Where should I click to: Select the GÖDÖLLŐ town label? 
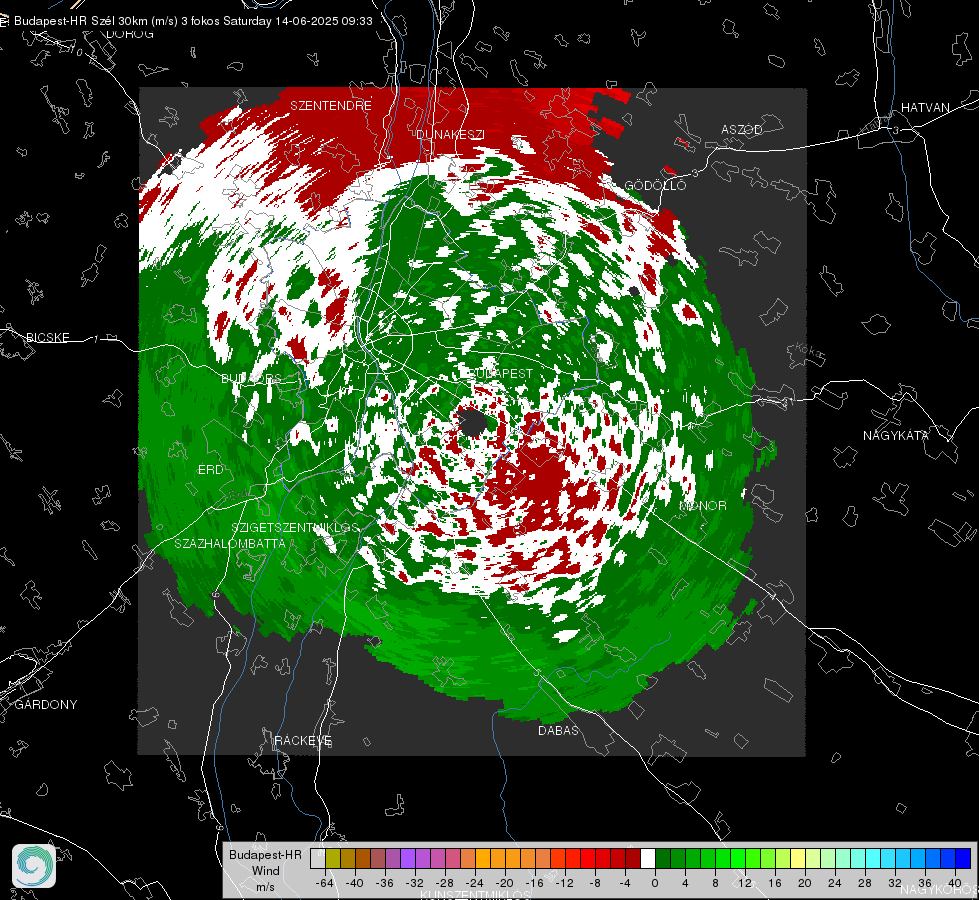tap(656, 185)
